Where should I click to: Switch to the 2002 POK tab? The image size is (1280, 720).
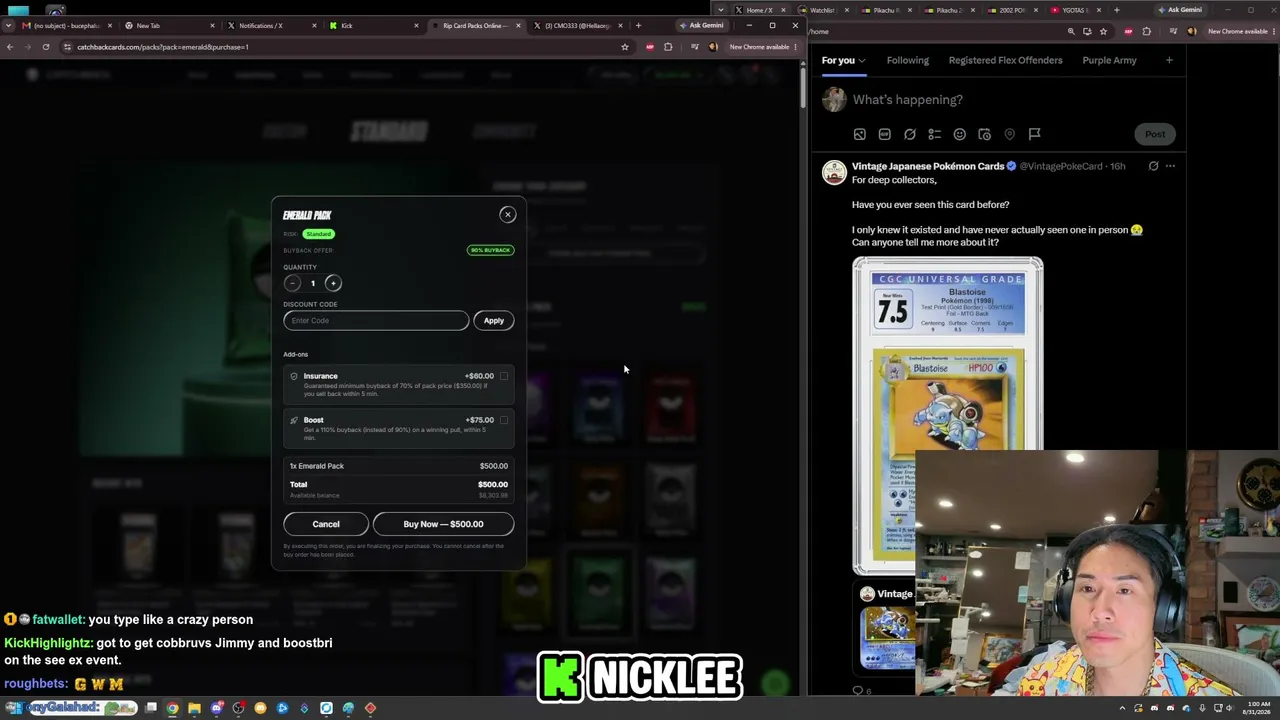point(1012,10)
